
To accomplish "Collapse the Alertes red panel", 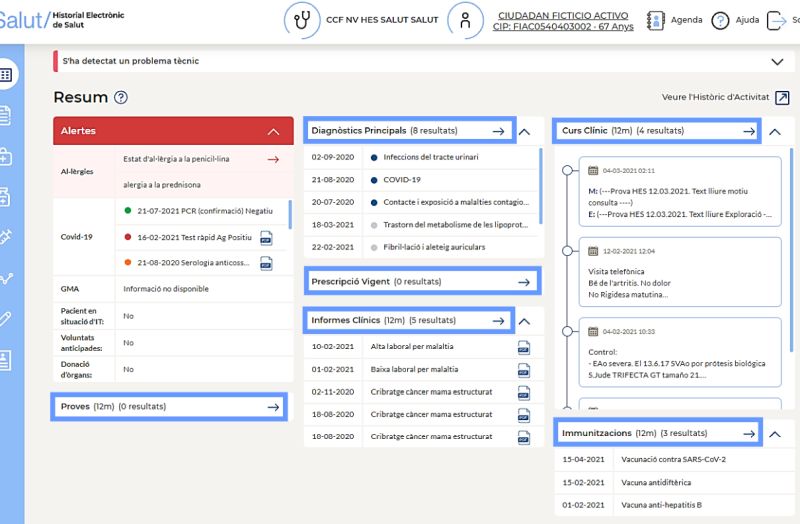I will [x=273, y=132].
